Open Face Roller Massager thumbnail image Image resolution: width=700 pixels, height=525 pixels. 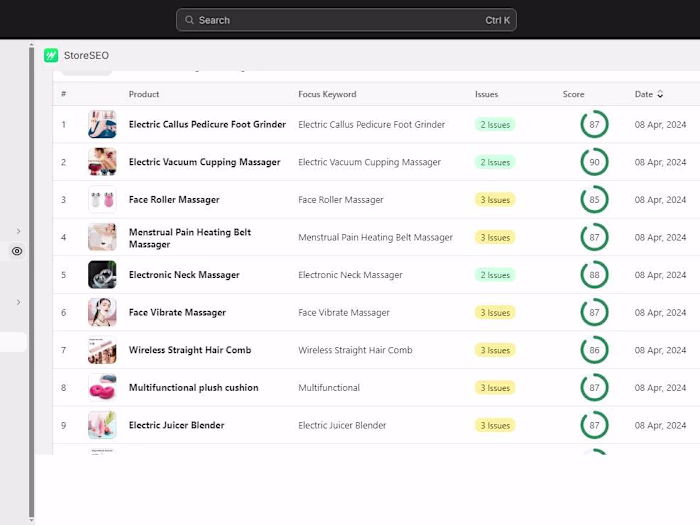pos(102,200)
